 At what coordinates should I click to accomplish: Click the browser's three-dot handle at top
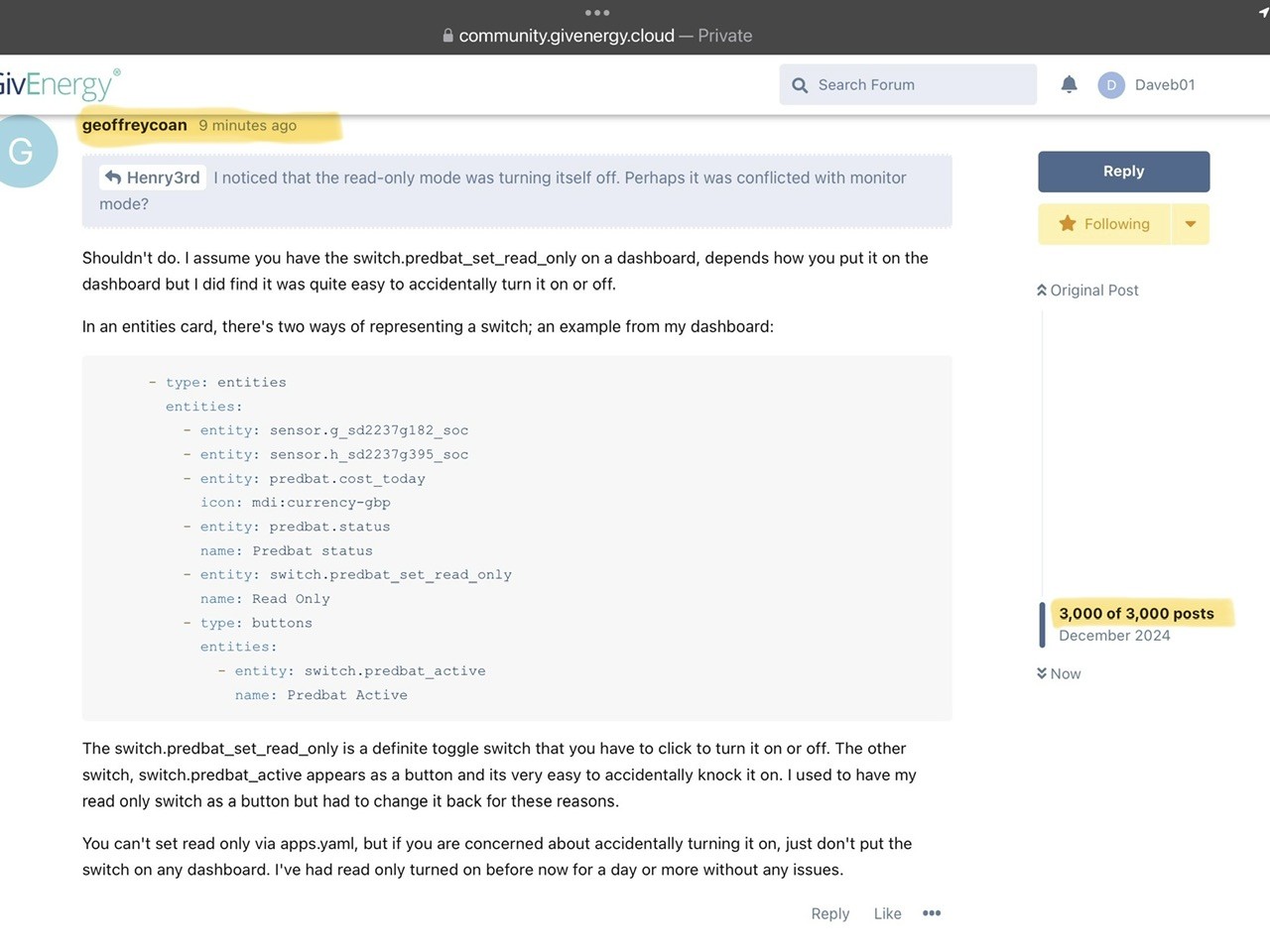597,13
